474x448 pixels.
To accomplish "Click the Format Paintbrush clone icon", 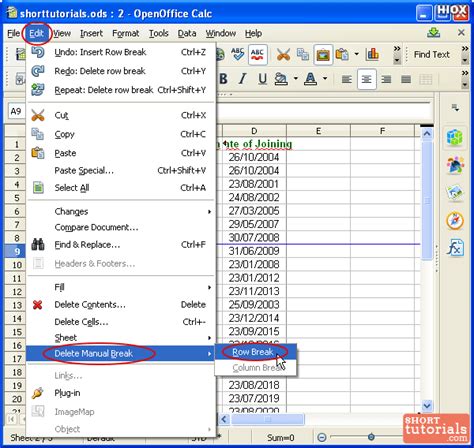I will 323,55.
